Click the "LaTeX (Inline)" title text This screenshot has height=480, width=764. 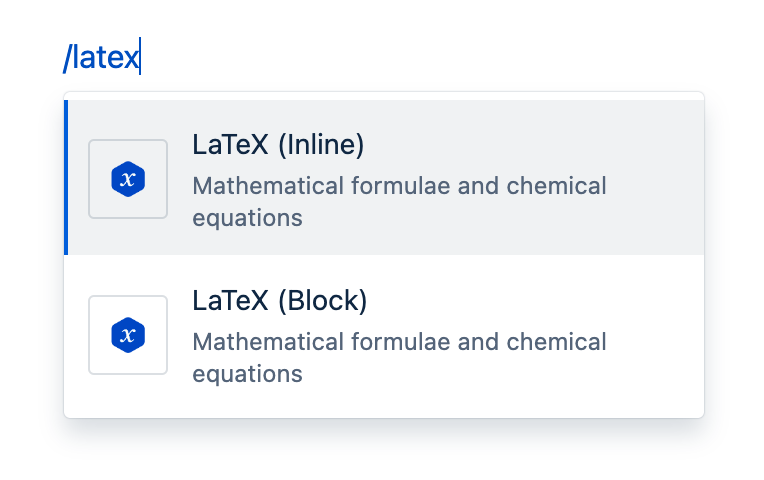(x=278, y=146)
